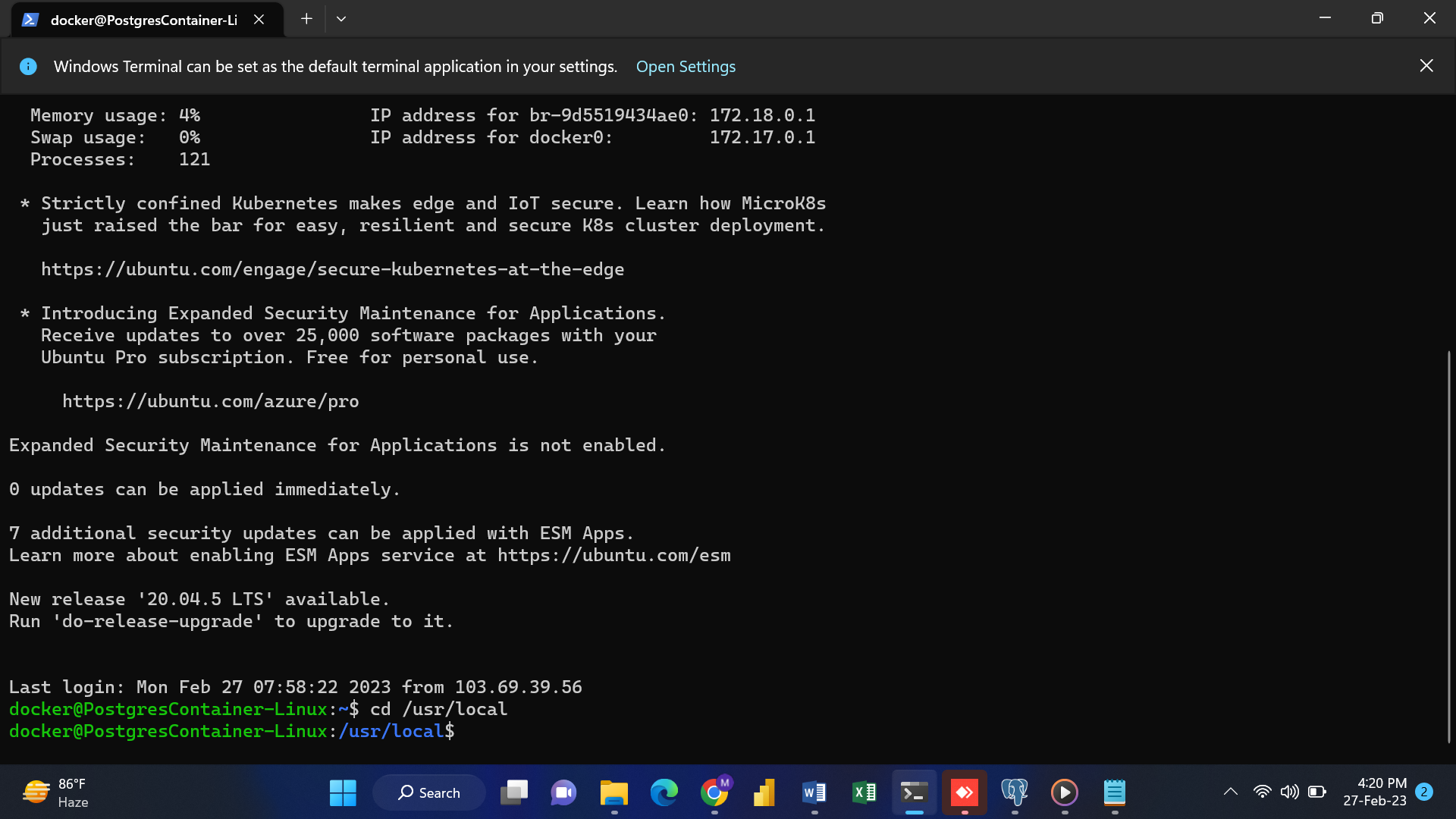Click the https://ubuntu.com/esm URL text

coord(614,555)
